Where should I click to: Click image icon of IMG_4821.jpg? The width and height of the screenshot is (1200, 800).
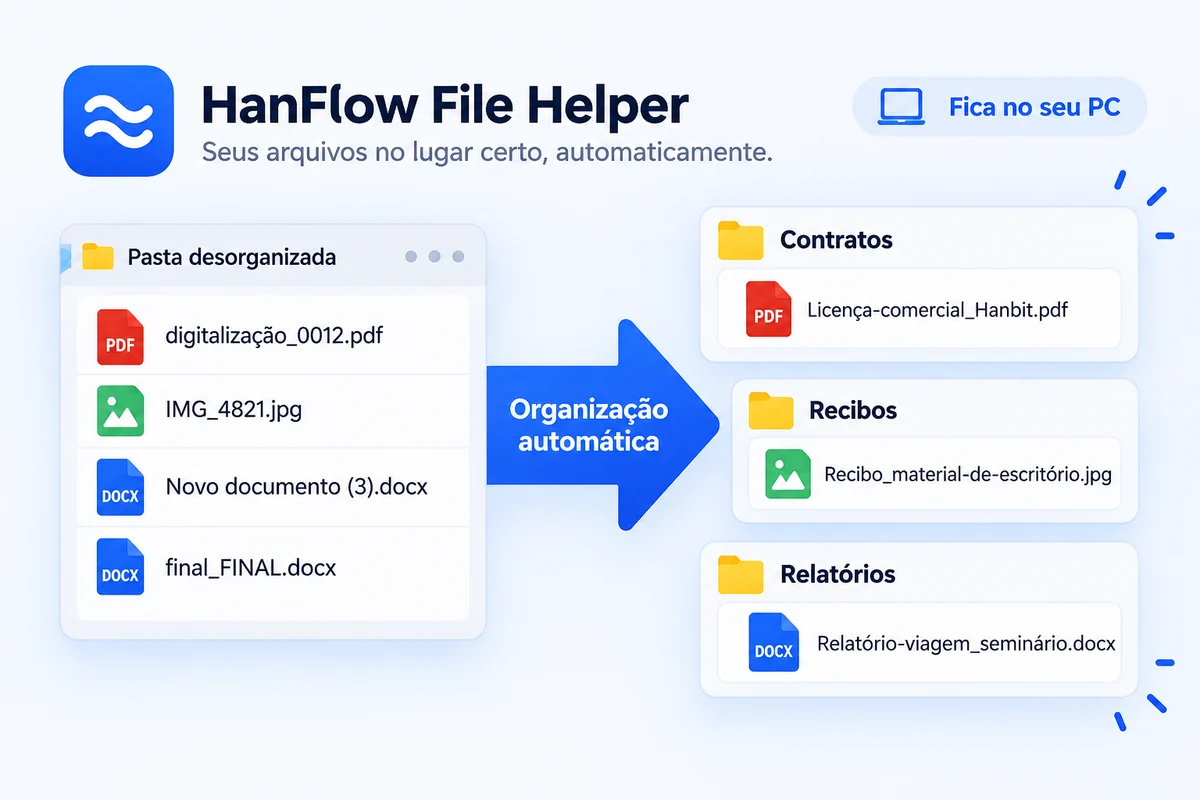click(121, 411)
